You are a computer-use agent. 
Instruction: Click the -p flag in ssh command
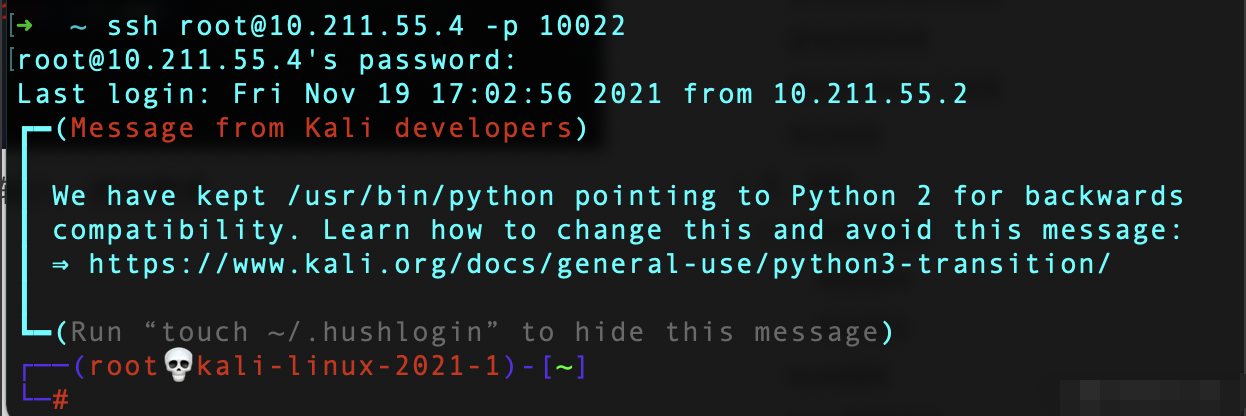(500, 27)
